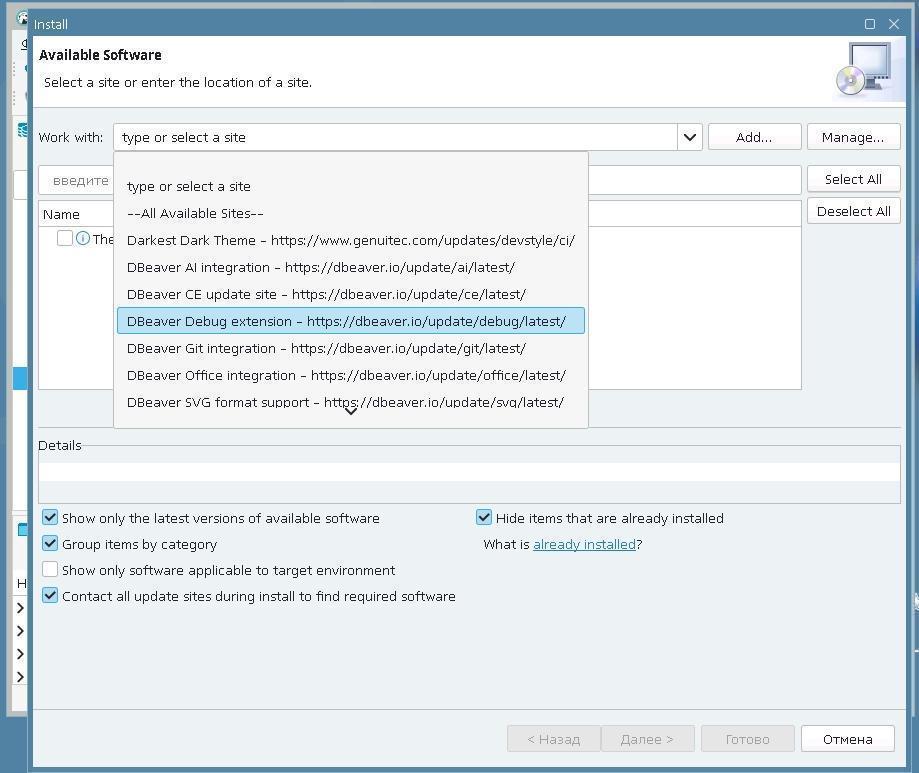Viewport: 919px width, 773px height.
Task: Enable Show only software applicable to target
Action: click(x=50, y=570)
